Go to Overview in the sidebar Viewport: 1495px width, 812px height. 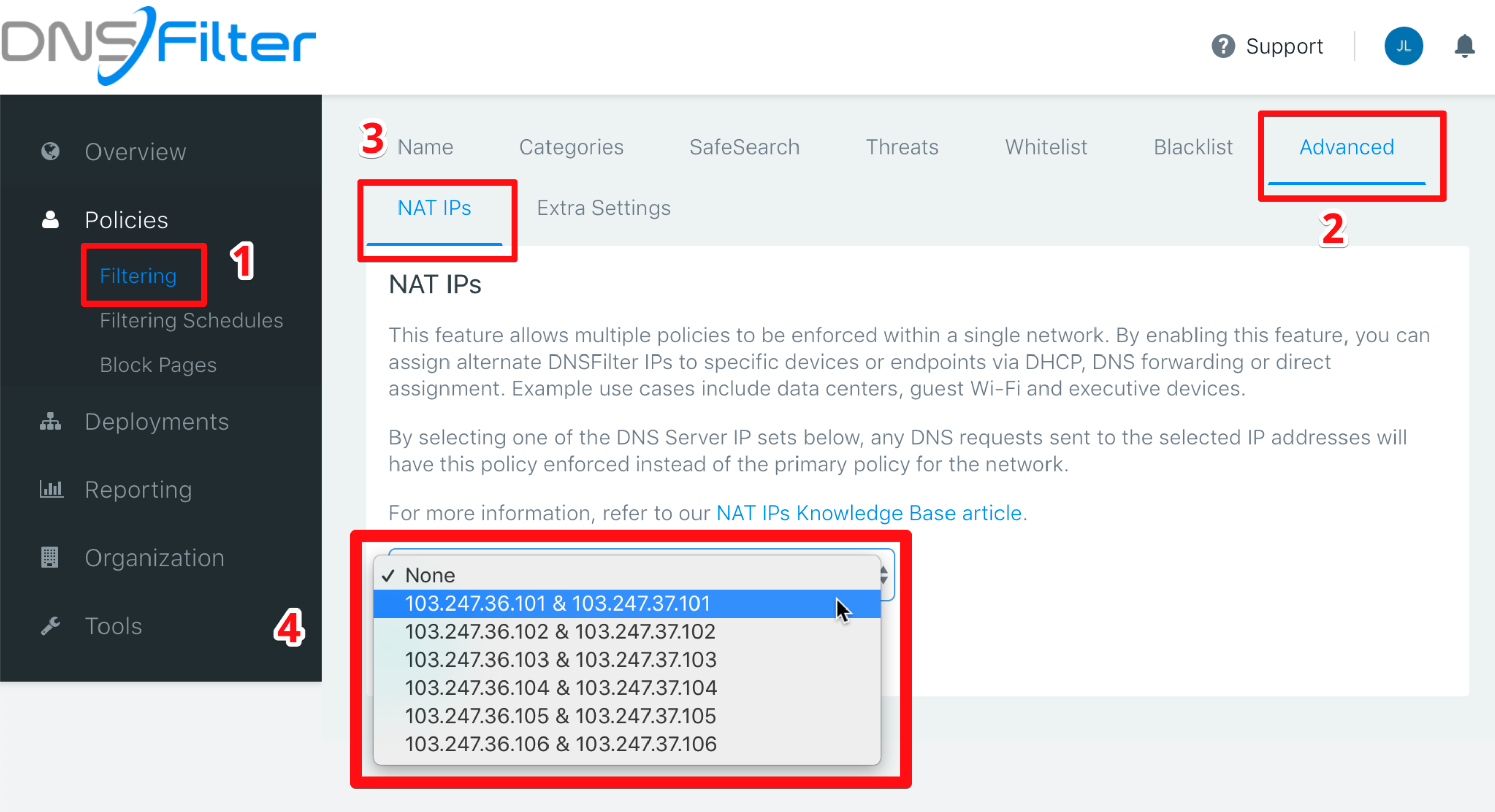135,151
